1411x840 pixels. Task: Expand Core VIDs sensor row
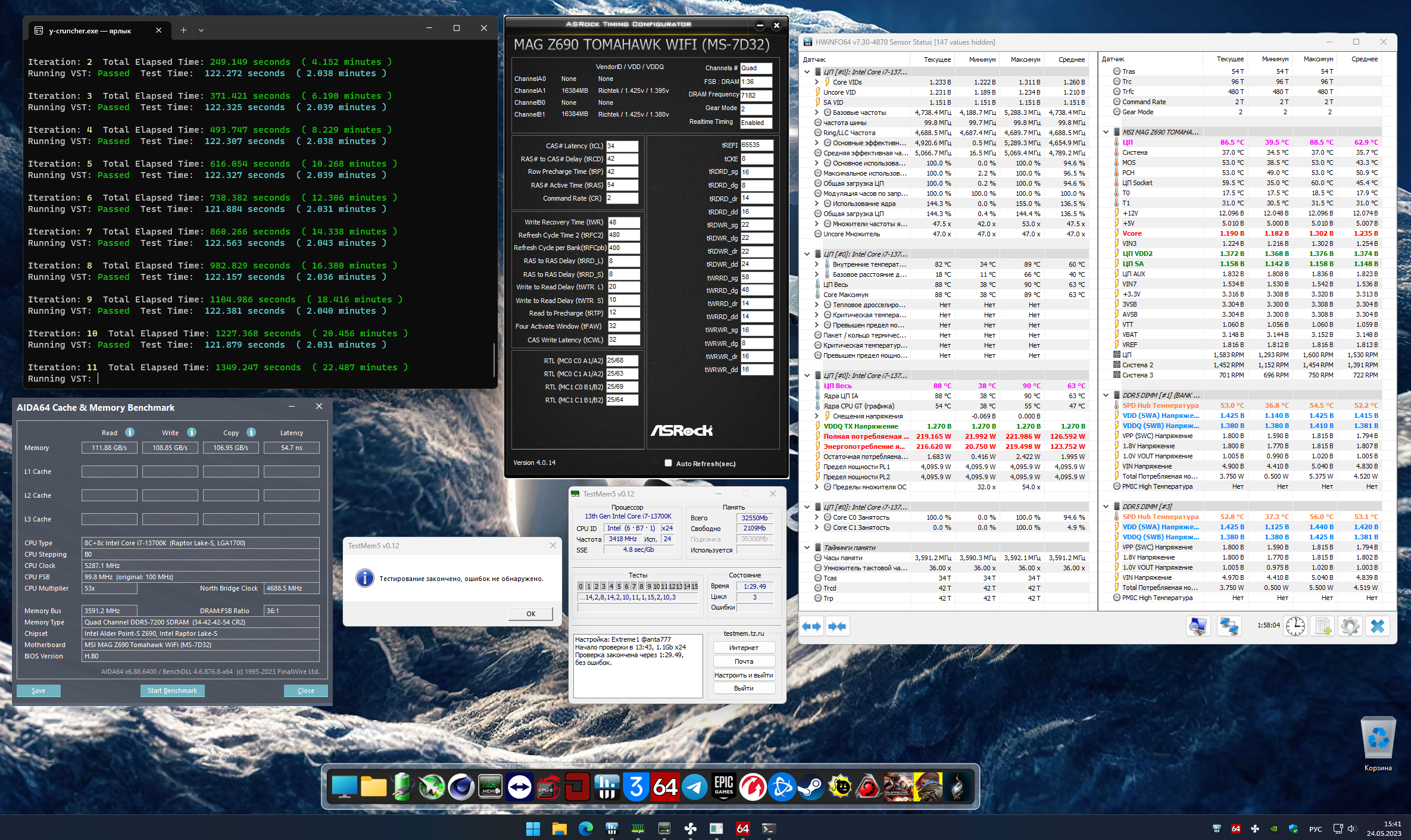[817, 82]
